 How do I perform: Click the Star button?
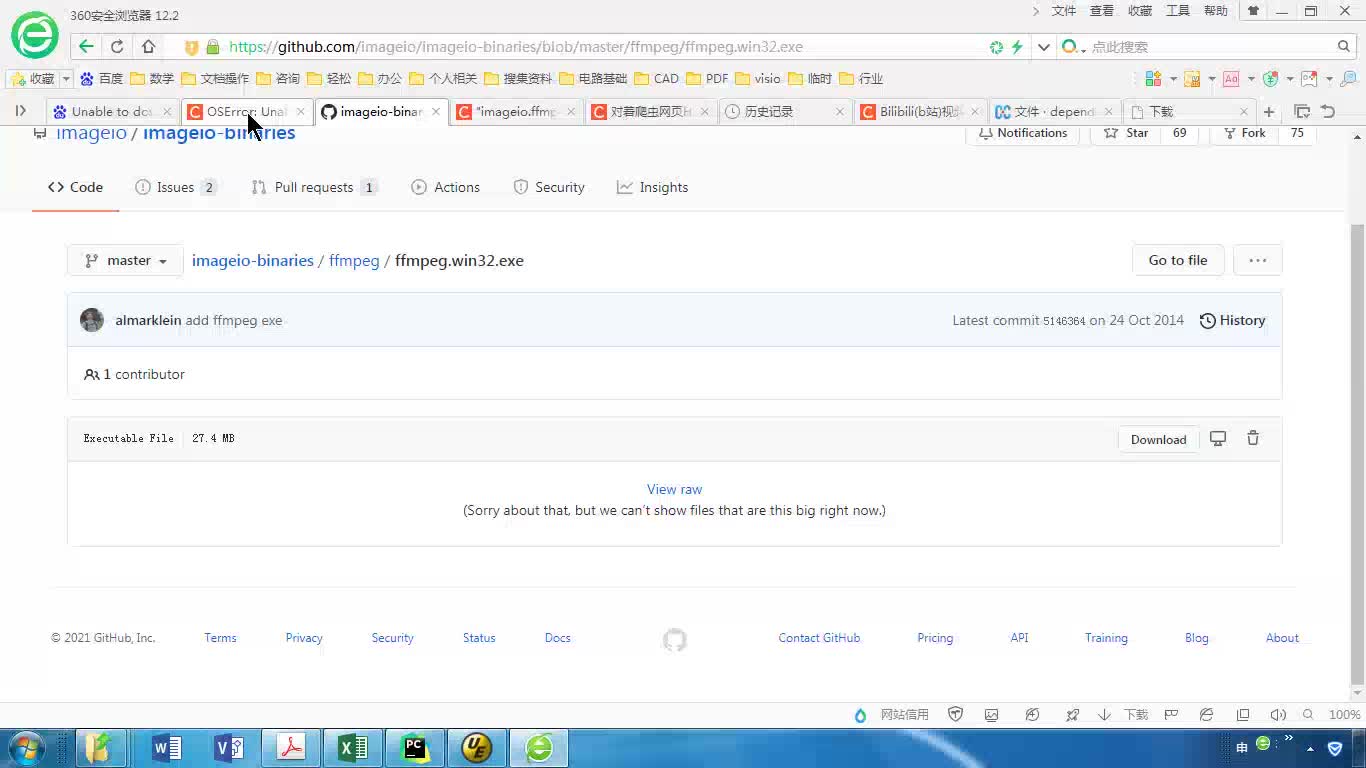click(x=1127, y=133)
